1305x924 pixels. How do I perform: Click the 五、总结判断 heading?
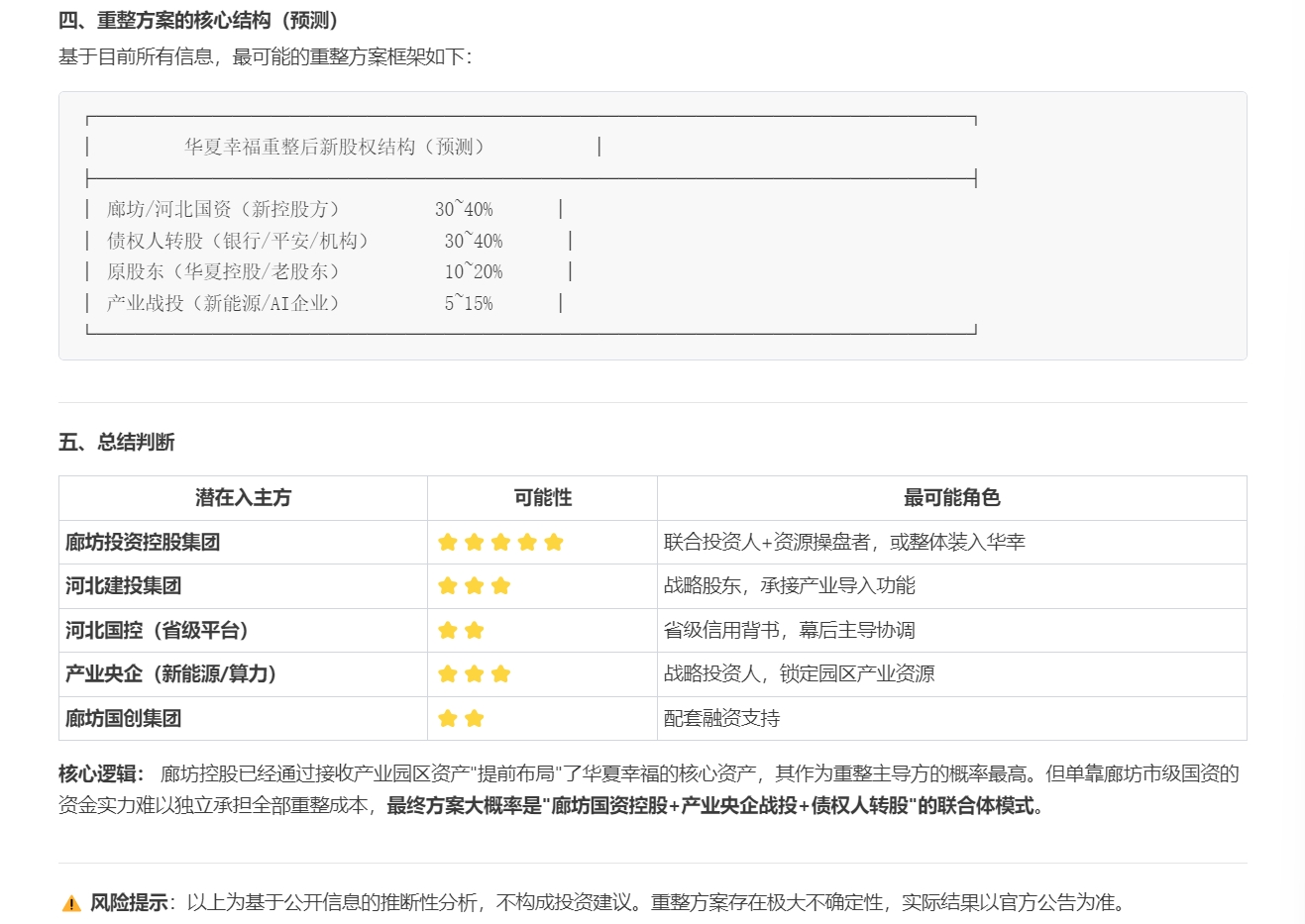(116, 442)
